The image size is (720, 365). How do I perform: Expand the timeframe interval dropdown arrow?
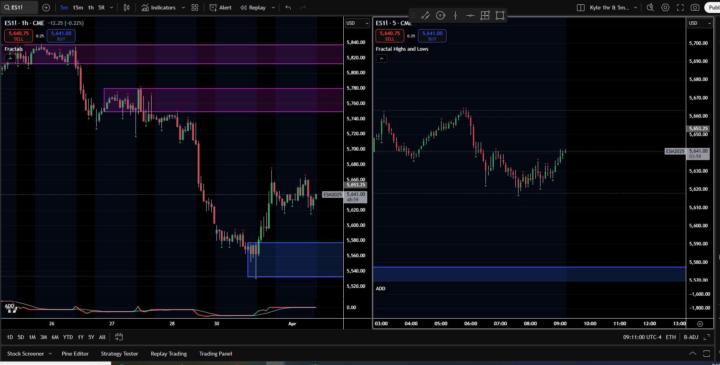[x=112, y=7]
